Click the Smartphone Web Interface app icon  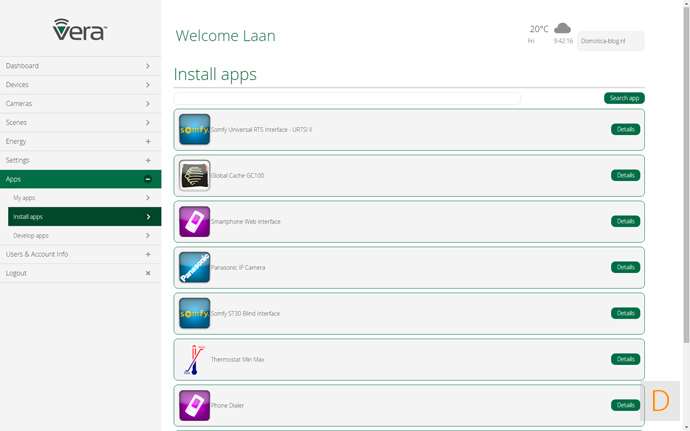click(194, 222)
